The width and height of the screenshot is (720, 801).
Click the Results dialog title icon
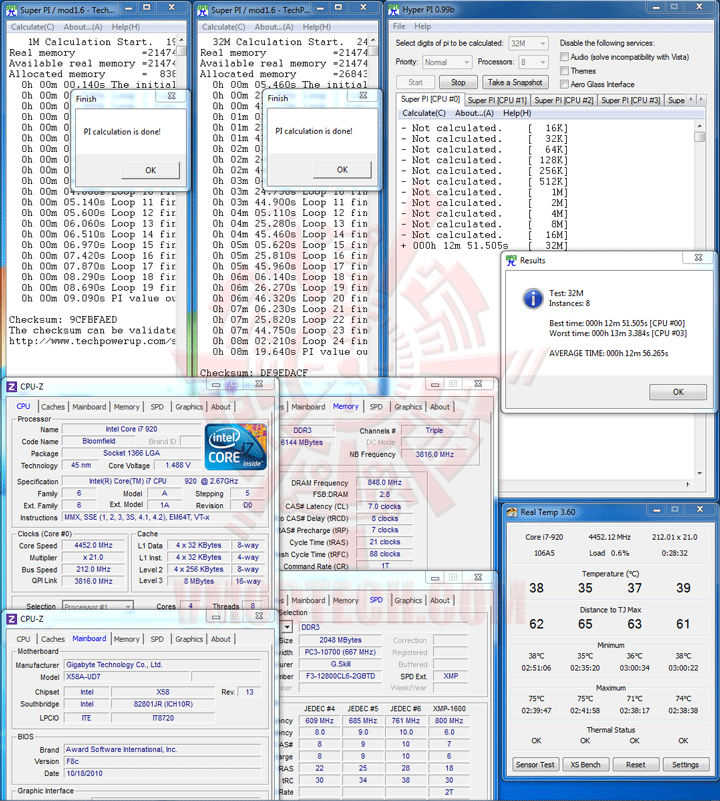[511, 261]
